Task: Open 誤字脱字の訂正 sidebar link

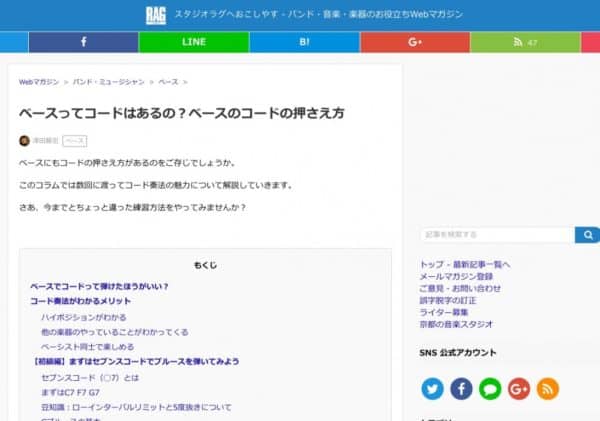Action: coord(448,300)
